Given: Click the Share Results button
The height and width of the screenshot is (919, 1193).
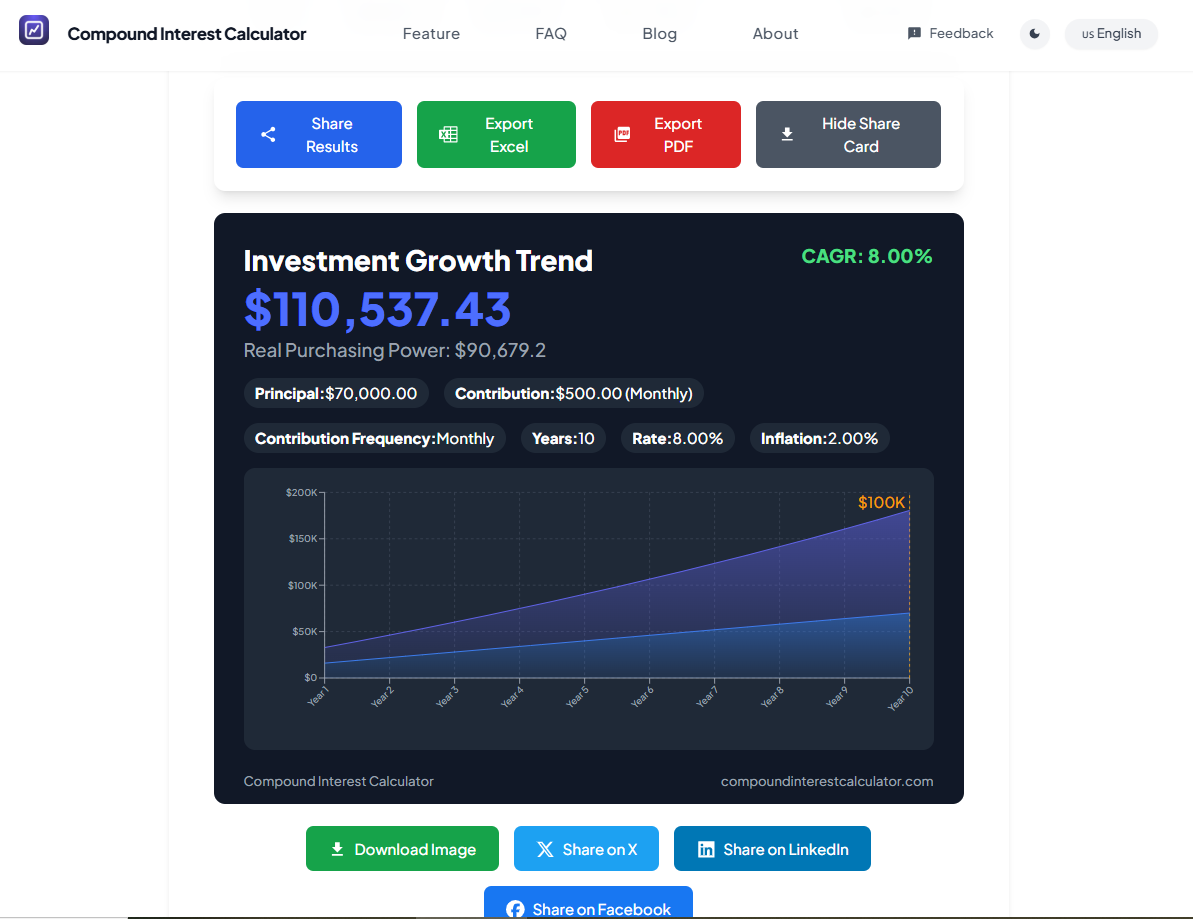Looking at the screenshot, I should pyautogui.click(x=319, y=134).
